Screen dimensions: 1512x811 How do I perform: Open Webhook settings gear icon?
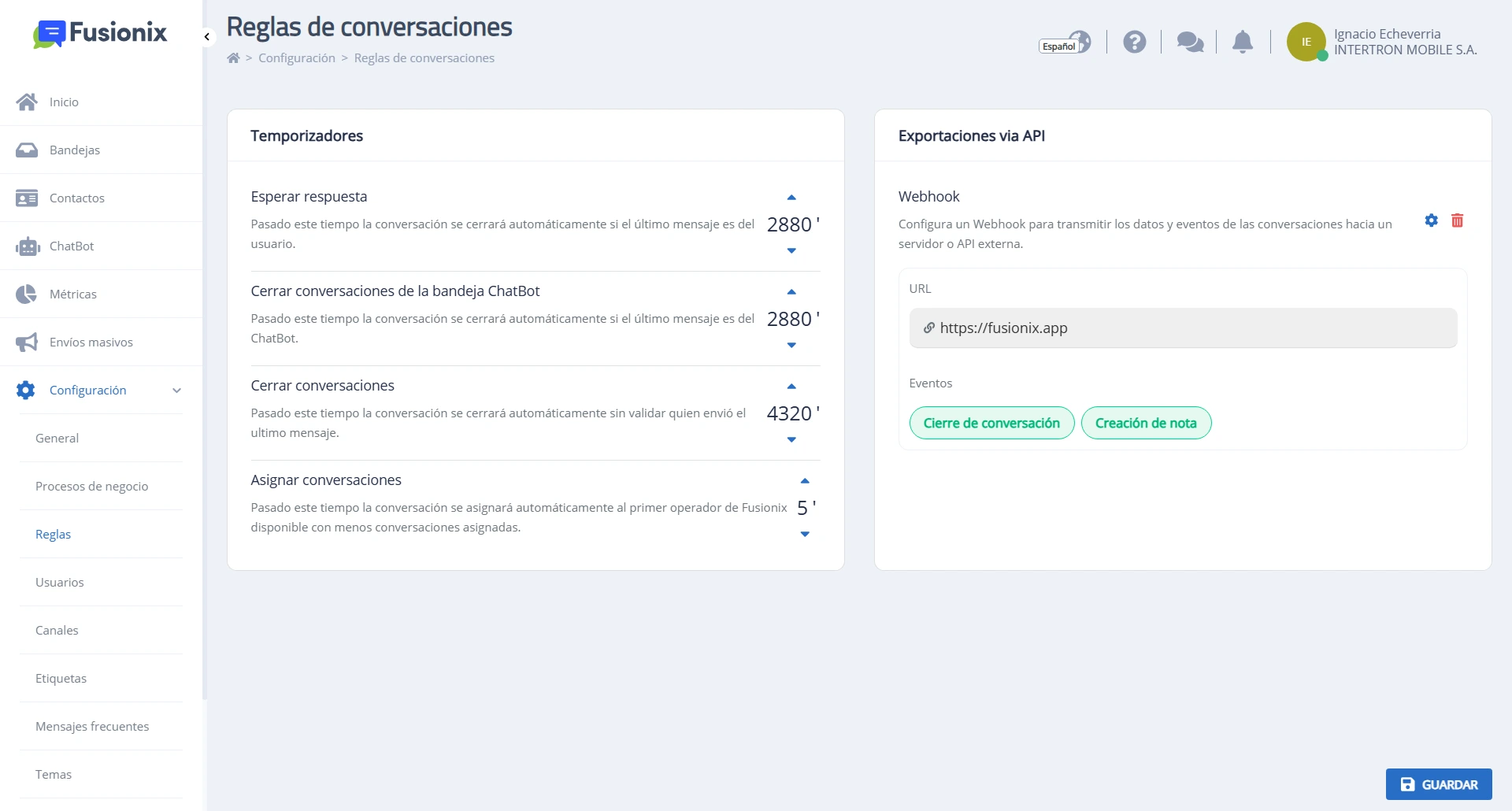click(x=1432, y=220)
